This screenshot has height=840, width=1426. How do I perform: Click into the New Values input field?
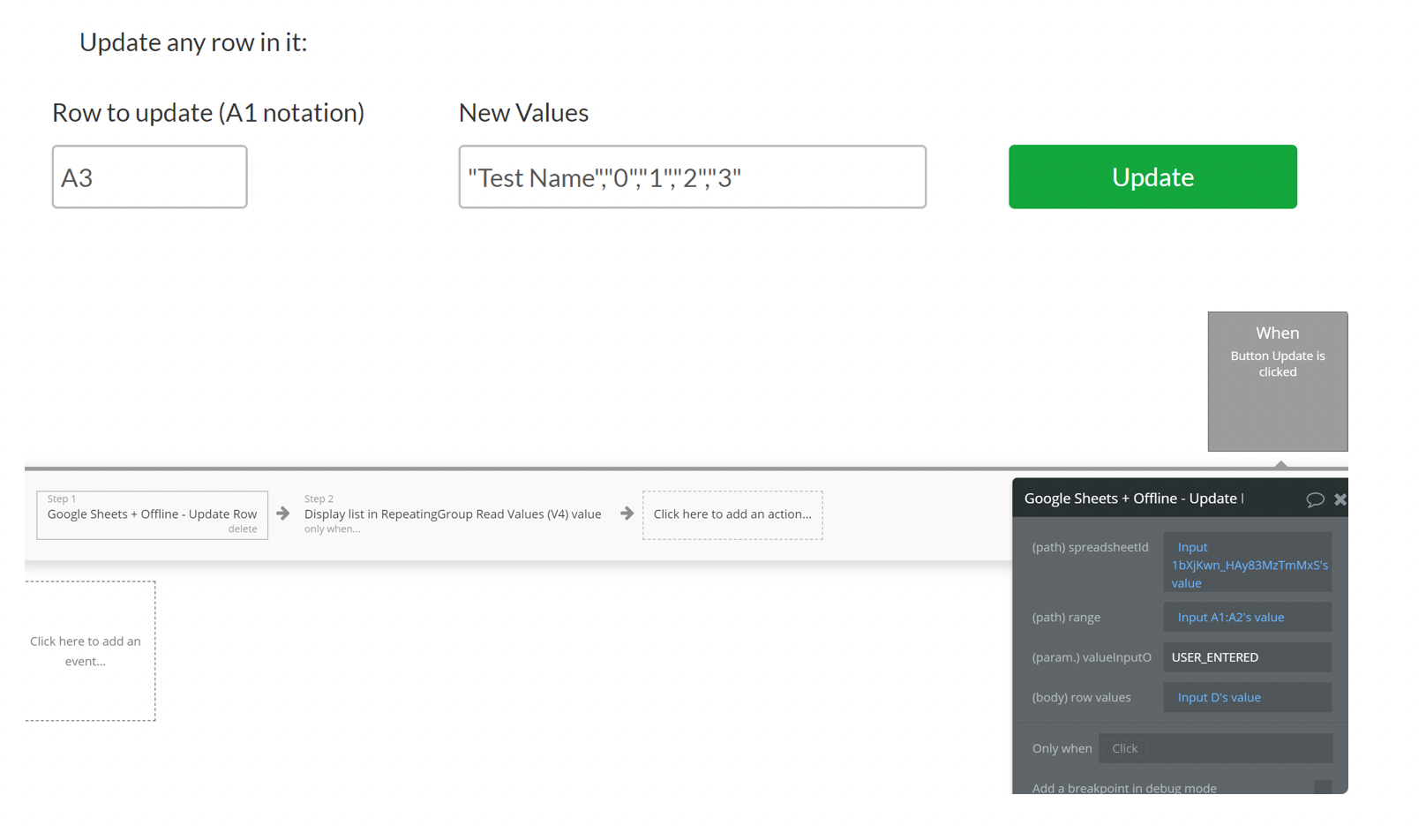pyautogui.click(x=692, y=176)
